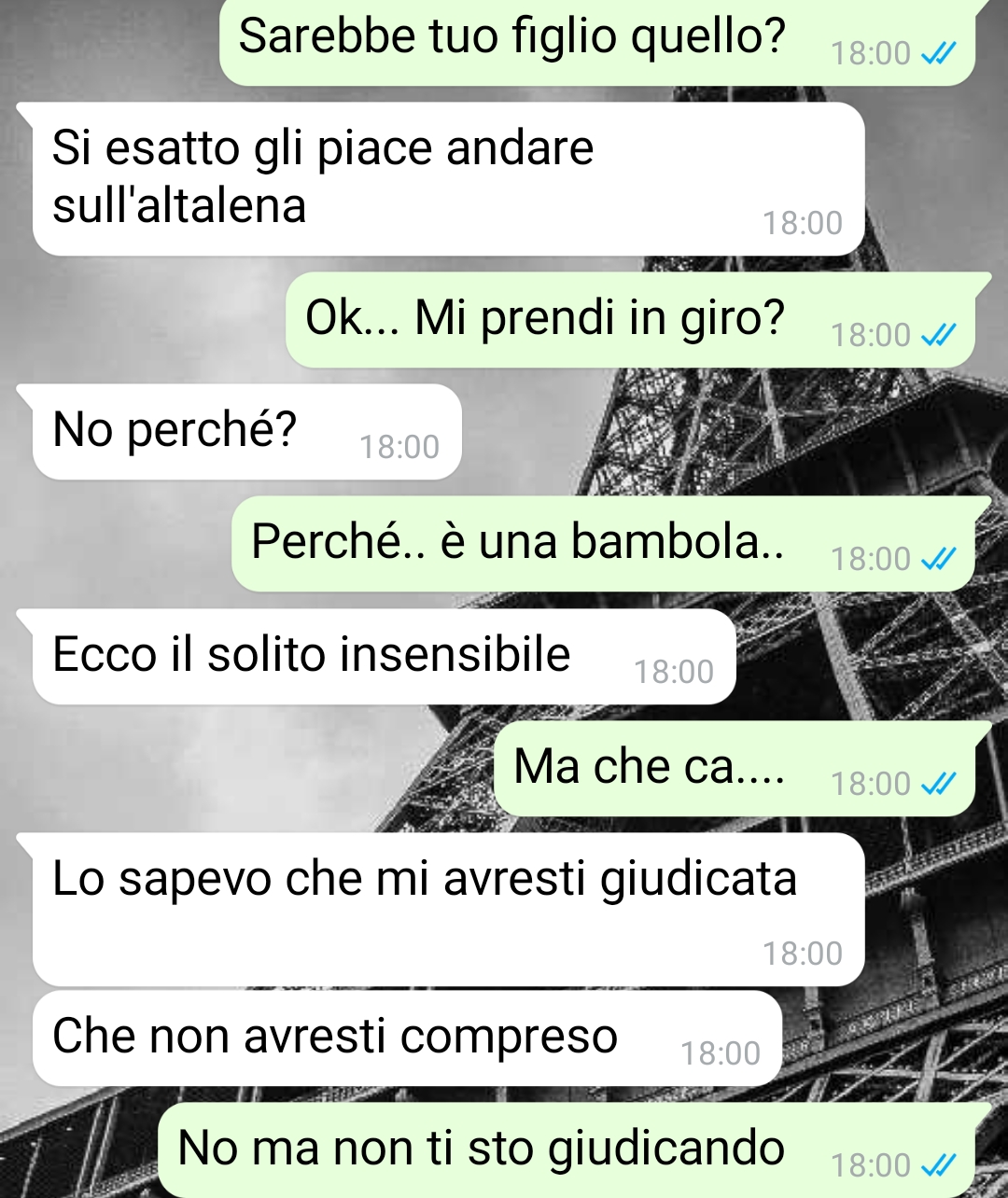Tap the "Ecco il solito insensibile" message
The width and height of the screenshot is (1008, 1198).
click(x=384, y=657)
